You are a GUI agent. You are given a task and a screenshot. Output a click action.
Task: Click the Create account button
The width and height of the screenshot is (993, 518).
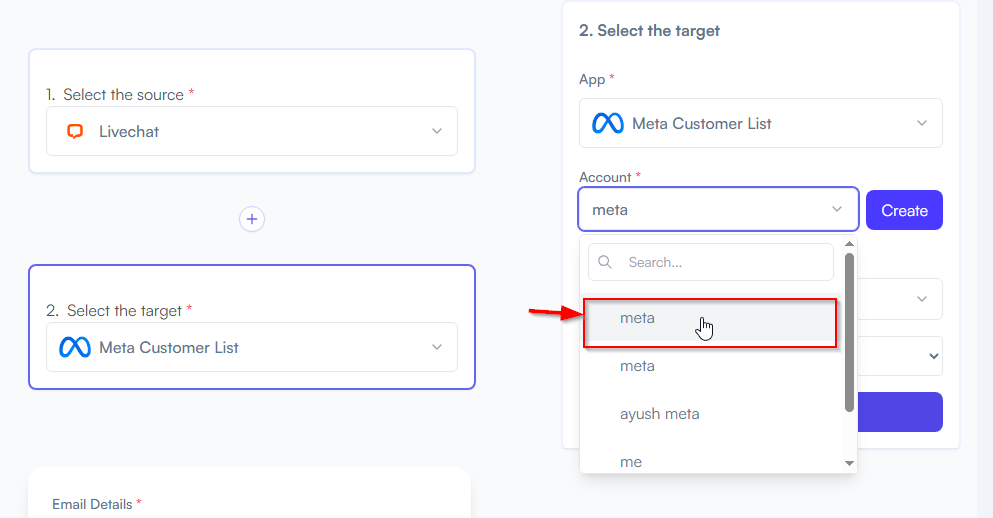coord(904,210)
